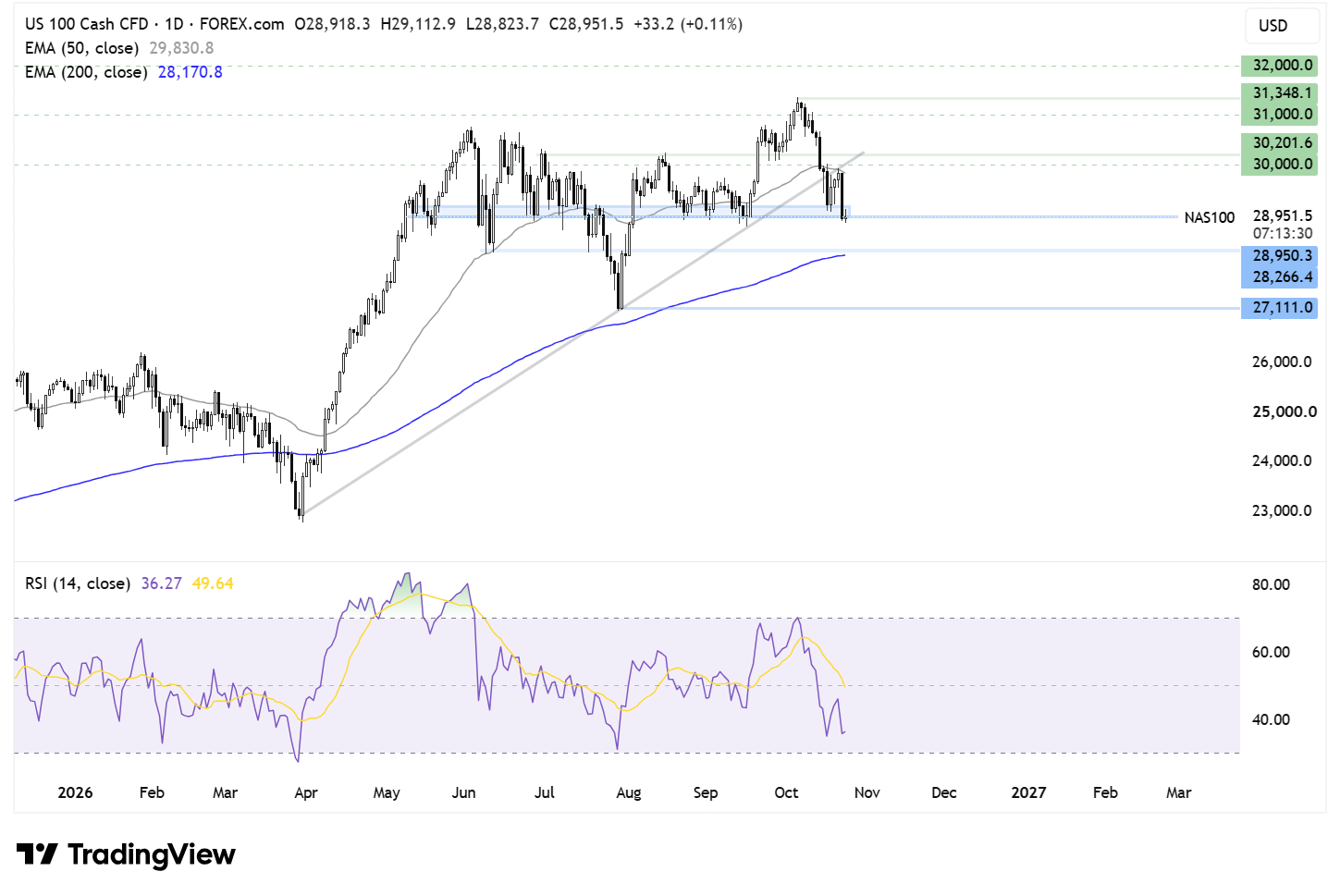
Task: Click the candle countdown timer 07:13:30
Action: [1283, 233]
